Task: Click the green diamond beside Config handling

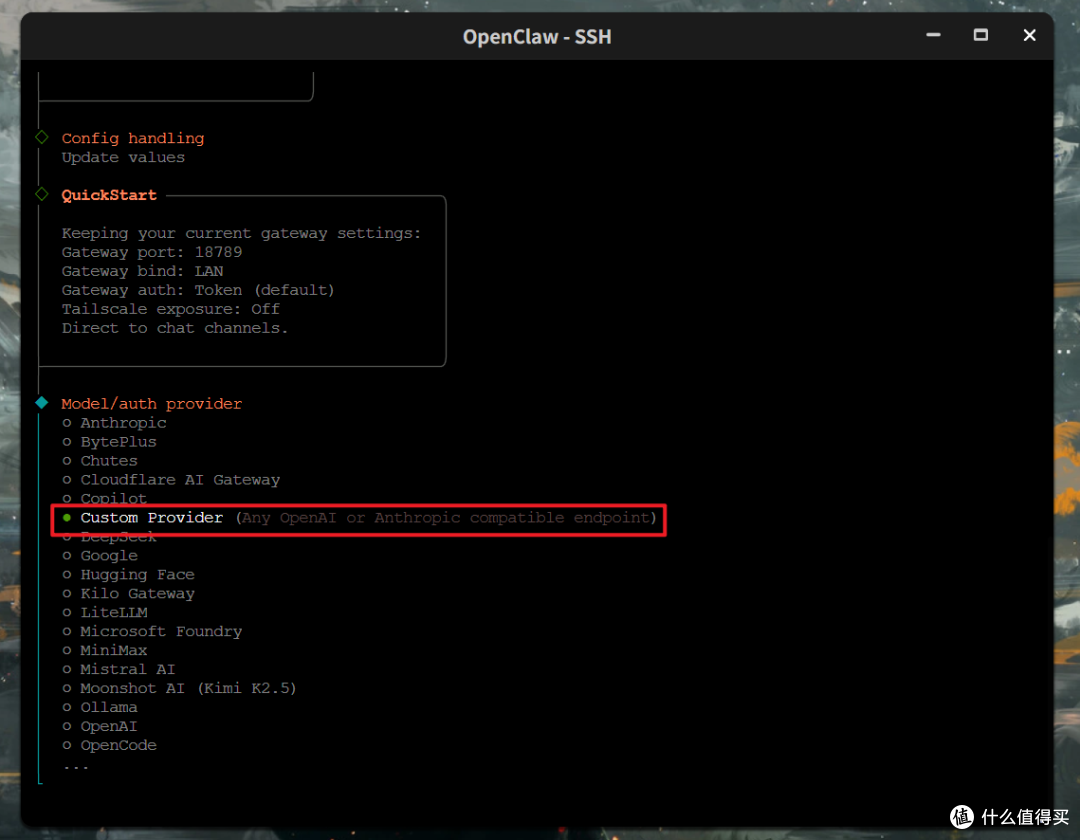Action: pyautogui.click(x=42, y=137)
